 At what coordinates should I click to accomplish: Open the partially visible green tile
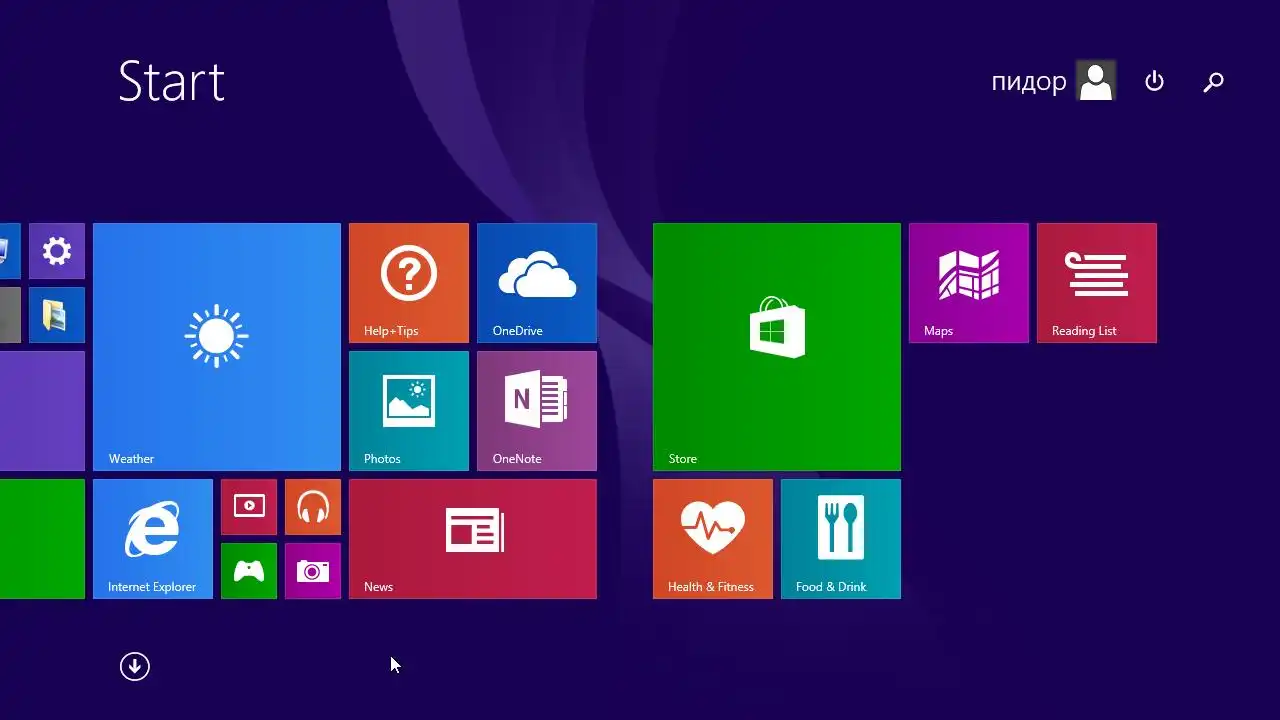pyautogui.click(x=42, y=539)
